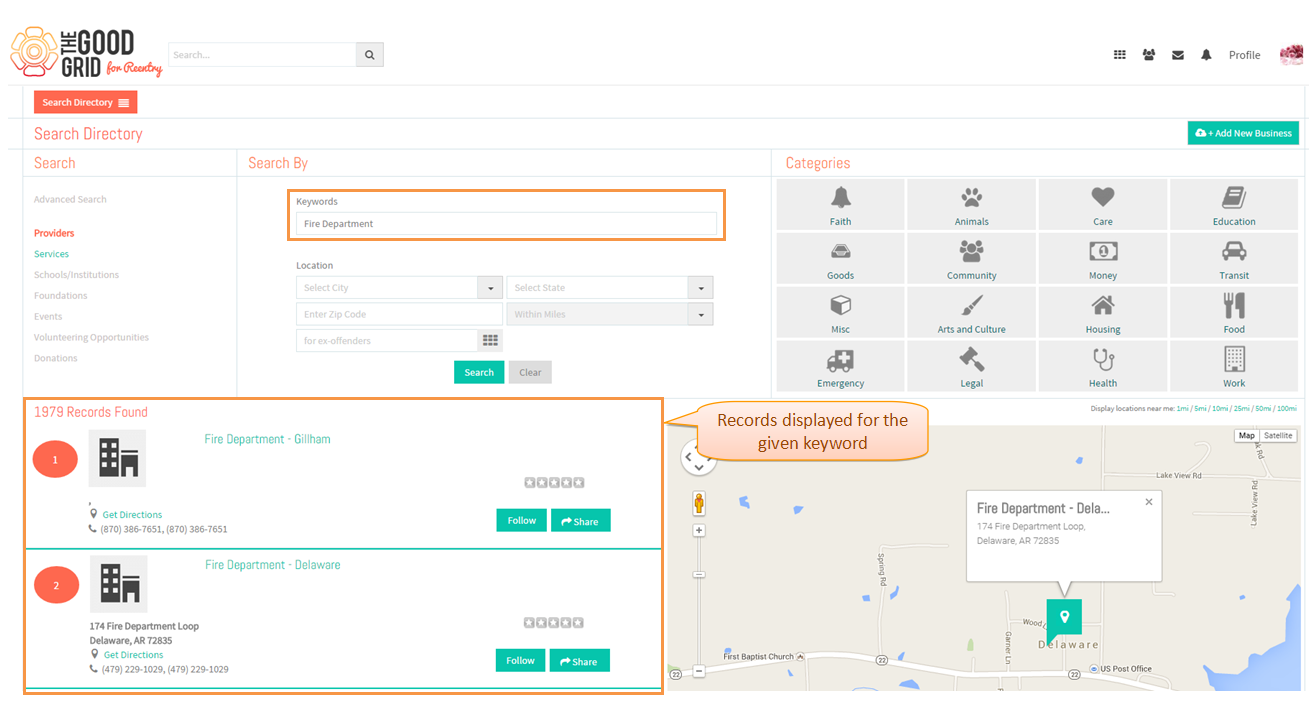Open the Select State dropdown
The image size is (1309, 705).
pos(610,288)
